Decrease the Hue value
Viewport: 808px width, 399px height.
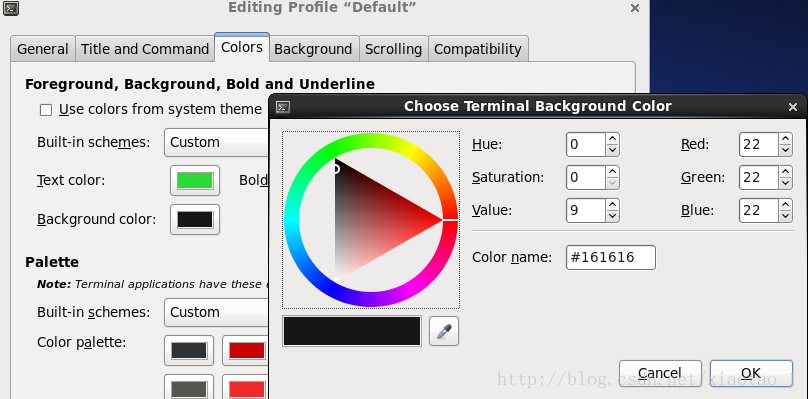612,150
